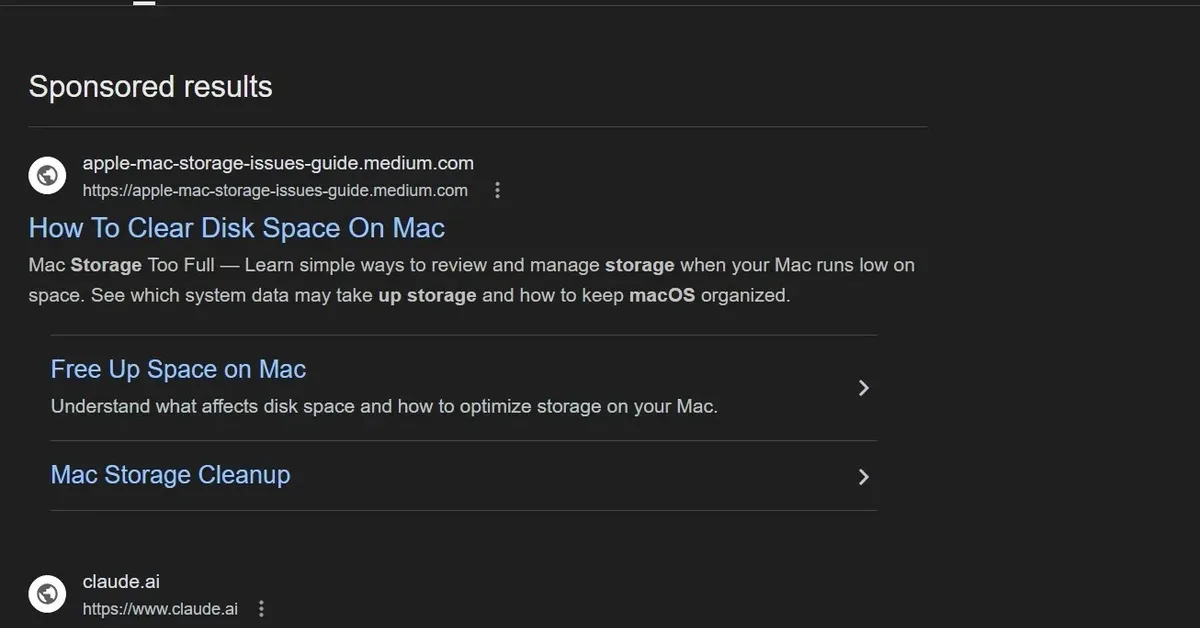Viewport: 1200px width, 628px height.
Task: Click the https://www.claude.ai URL text
Action: pyautogui.click(x=160, y=608)
